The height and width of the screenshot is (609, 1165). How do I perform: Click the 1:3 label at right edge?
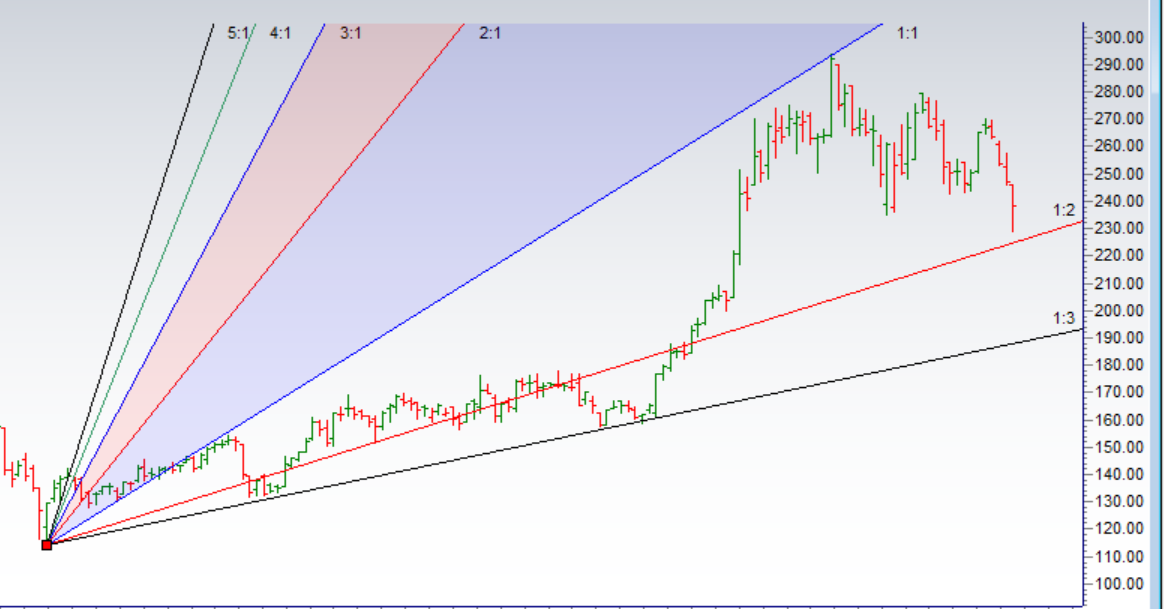[1063, 318]
